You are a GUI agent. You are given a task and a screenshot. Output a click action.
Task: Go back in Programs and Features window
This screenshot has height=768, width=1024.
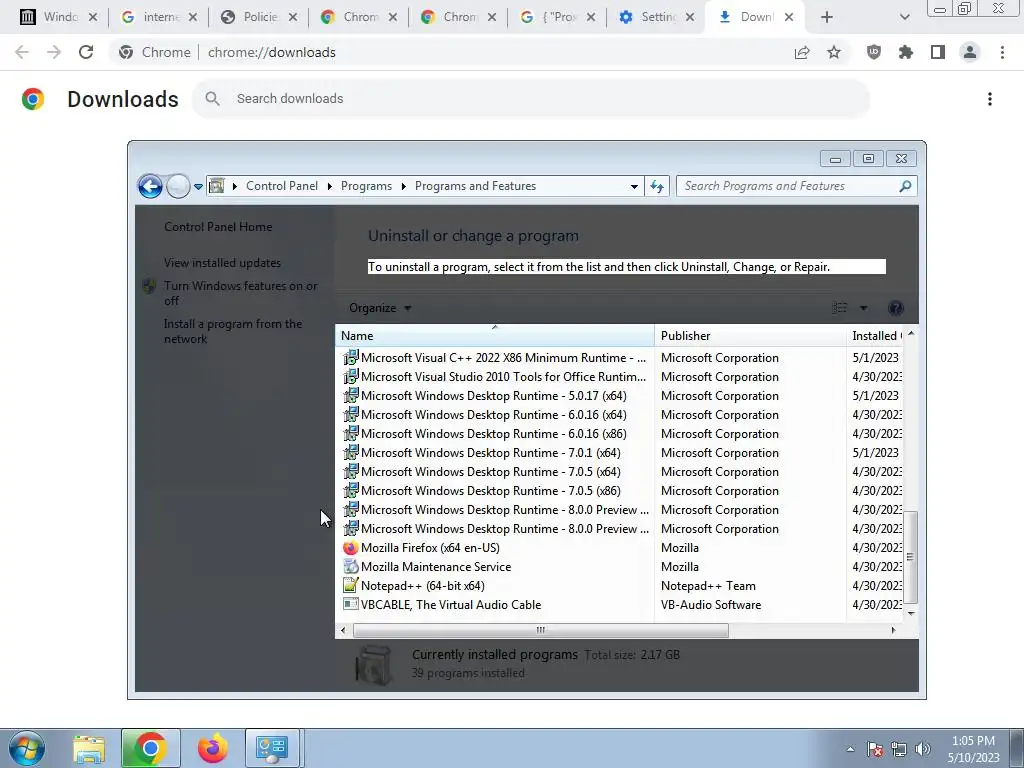pos(150,186)
